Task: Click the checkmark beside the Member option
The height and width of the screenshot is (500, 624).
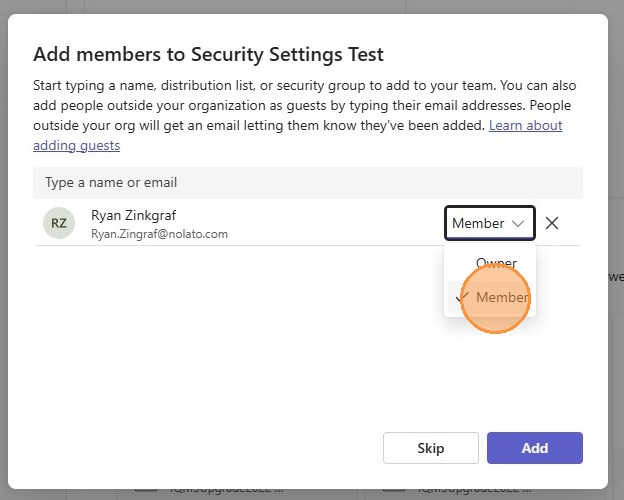Action: click(x=461, y=297)
